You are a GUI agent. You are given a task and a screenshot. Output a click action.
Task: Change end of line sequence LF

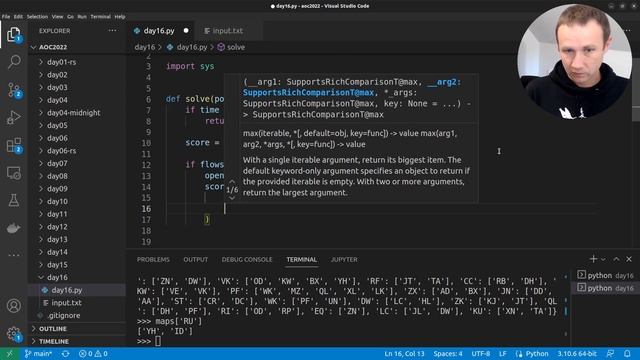pos(502,353)
